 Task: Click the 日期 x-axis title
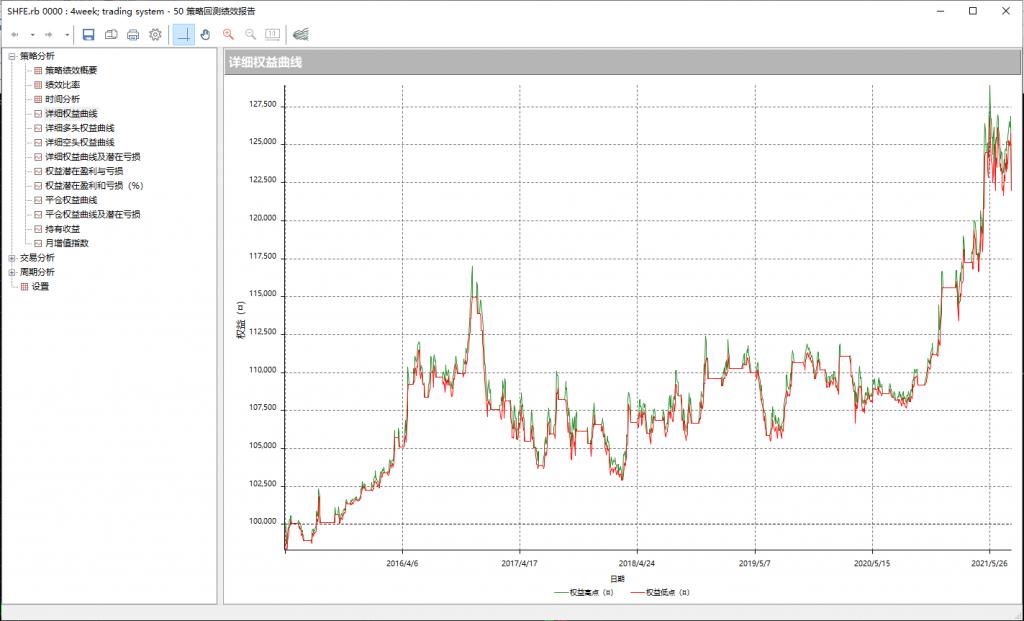click(617, 579)
